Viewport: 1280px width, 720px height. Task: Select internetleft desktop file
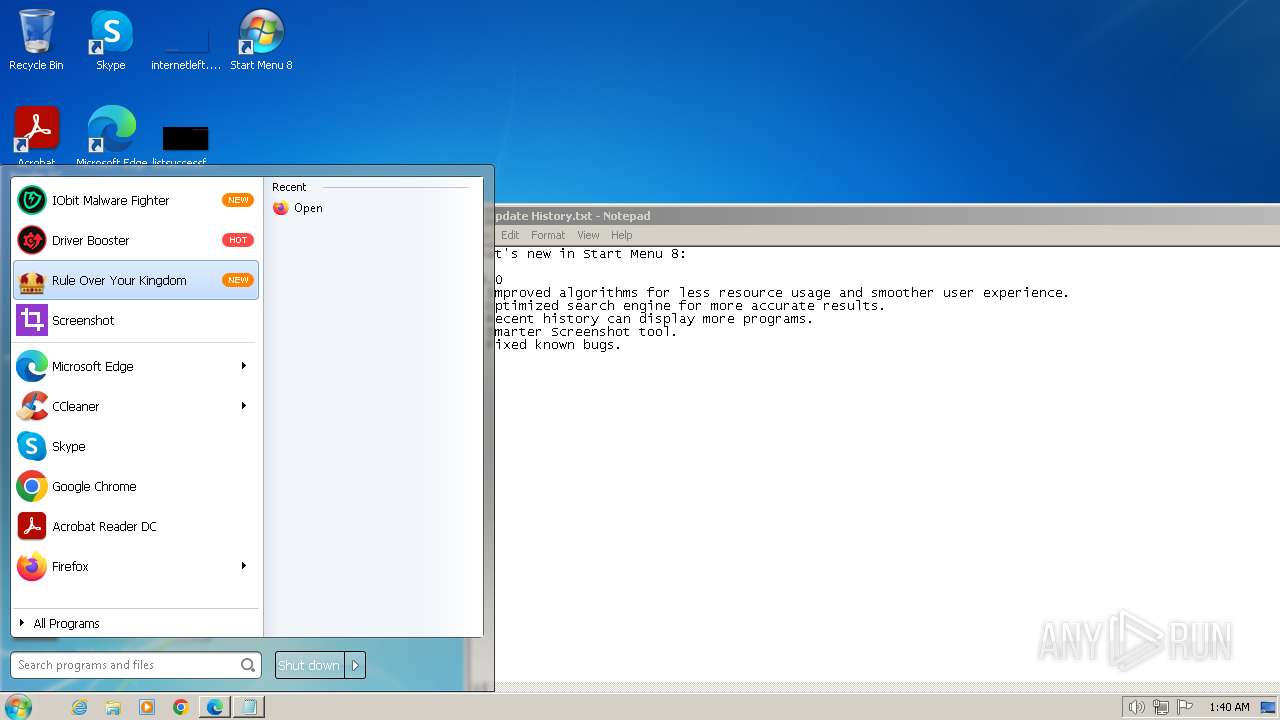pyautogui.click(x=186, y=45)
